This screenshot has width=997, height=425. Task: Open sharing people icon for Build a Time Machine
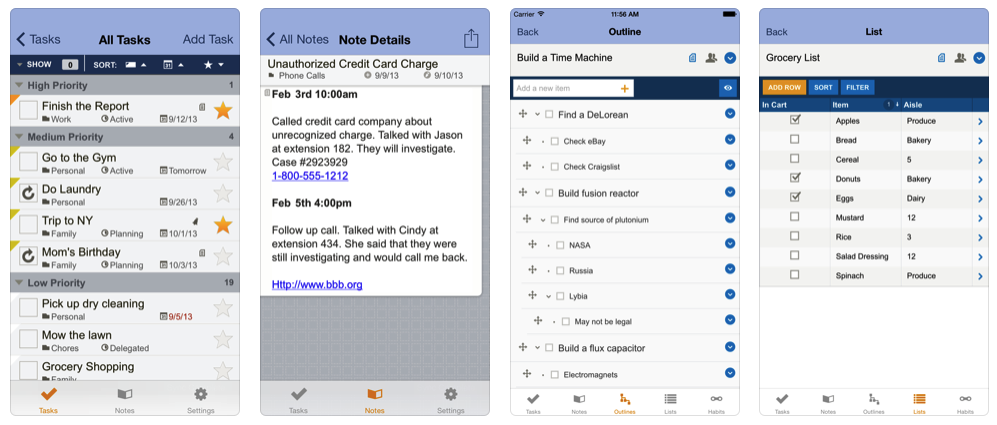711,58
